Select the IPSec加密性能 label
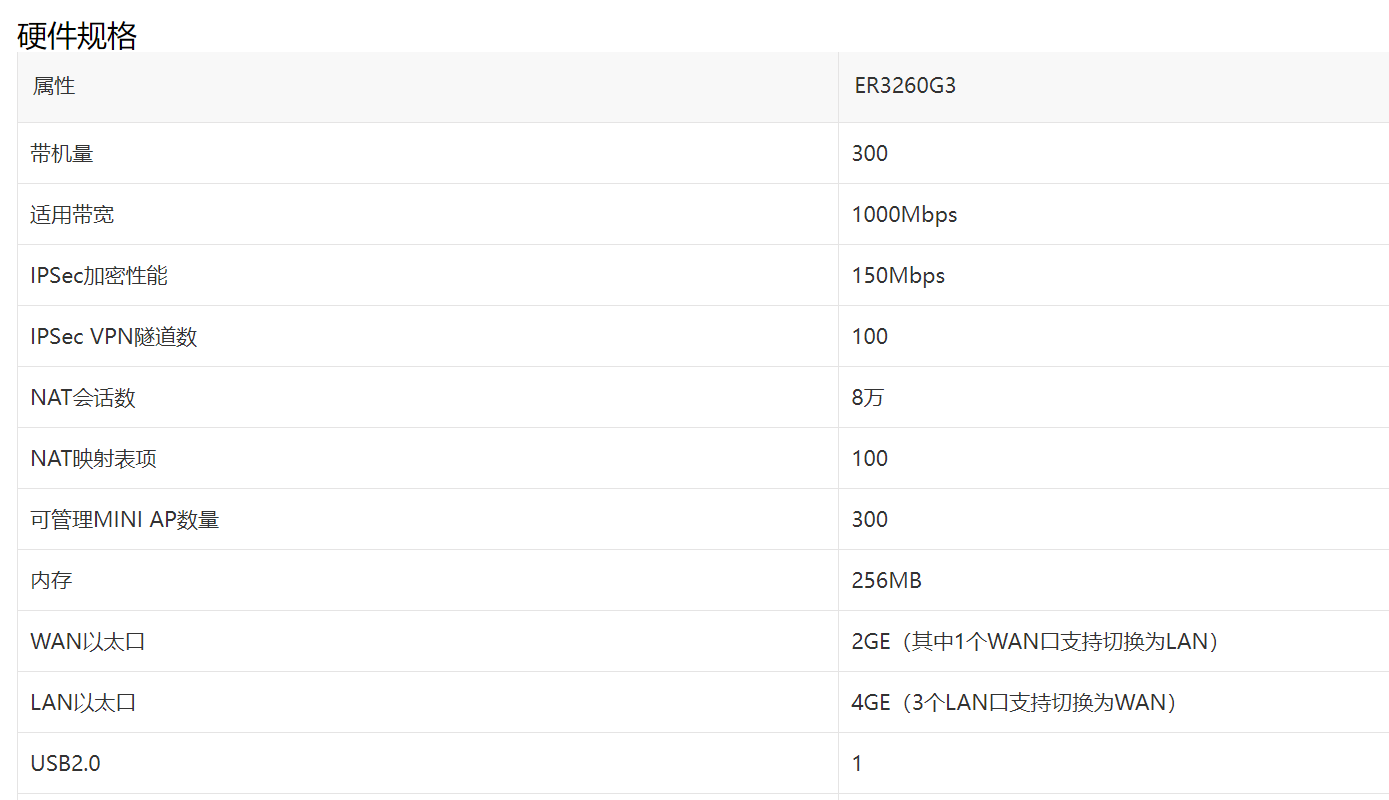Image resolution: width=1389 pixels, height=800 pixels. tap(99, 275)
